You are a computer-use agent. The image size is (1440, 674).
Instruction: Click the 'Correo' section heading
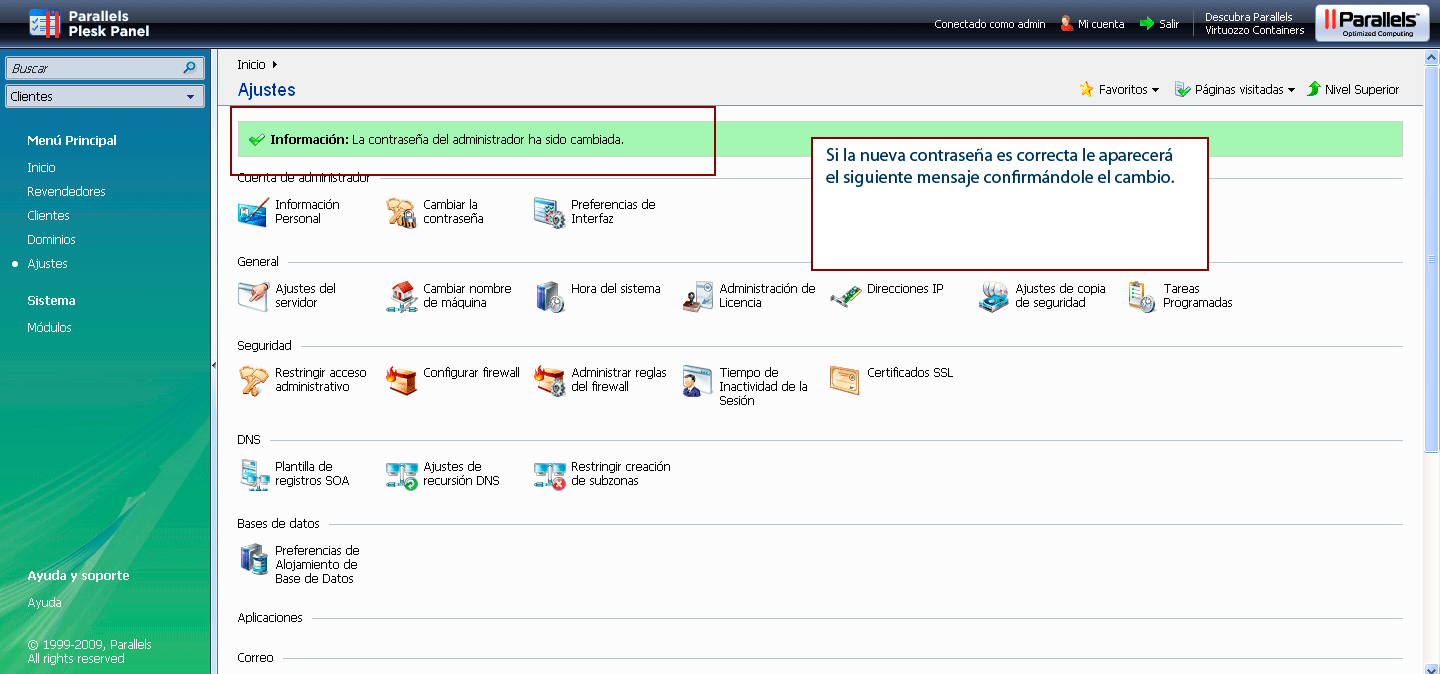coord(255,658)
